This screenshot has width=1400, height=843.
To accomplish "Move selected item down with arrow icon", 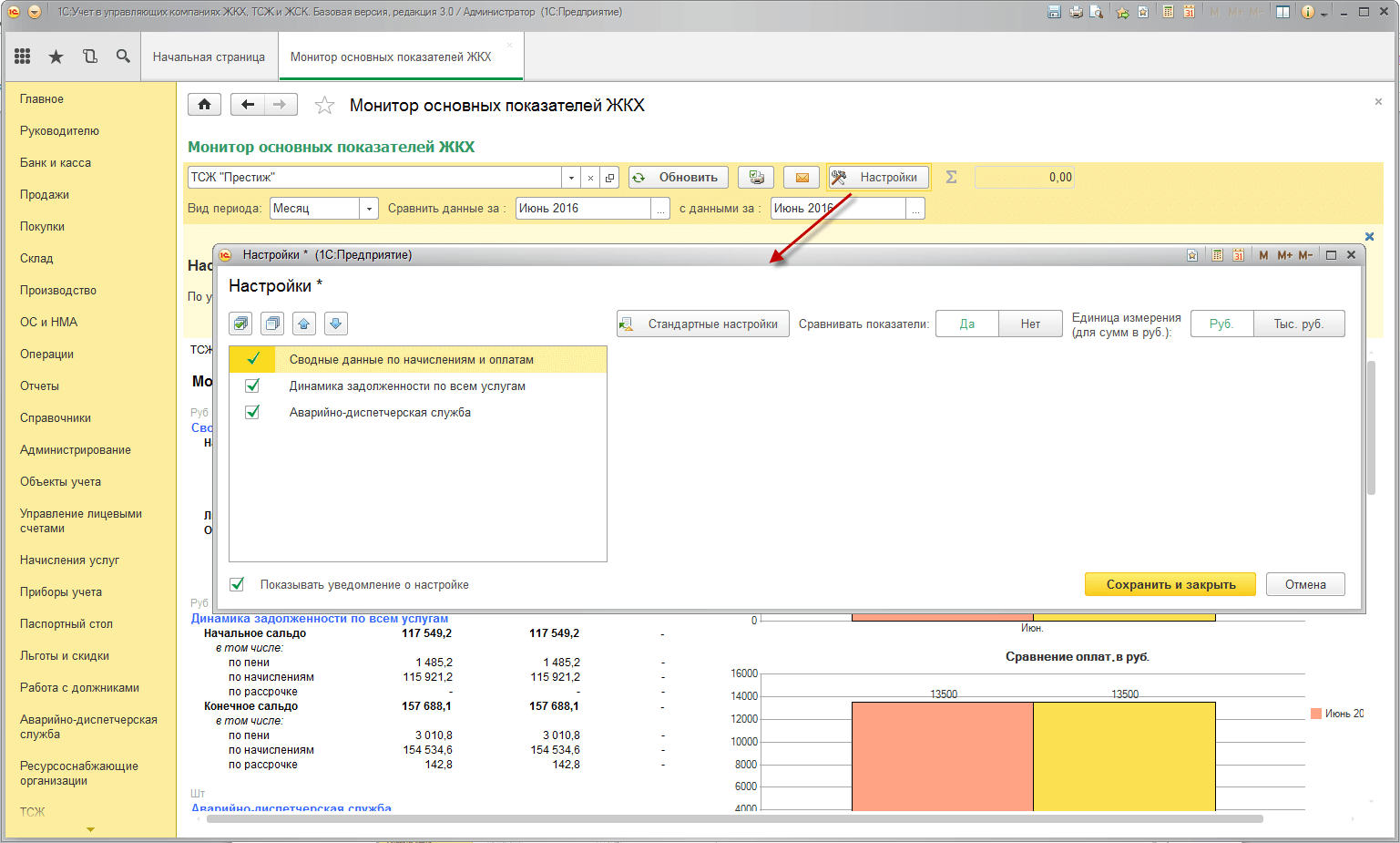I will [x=335, y=324].
